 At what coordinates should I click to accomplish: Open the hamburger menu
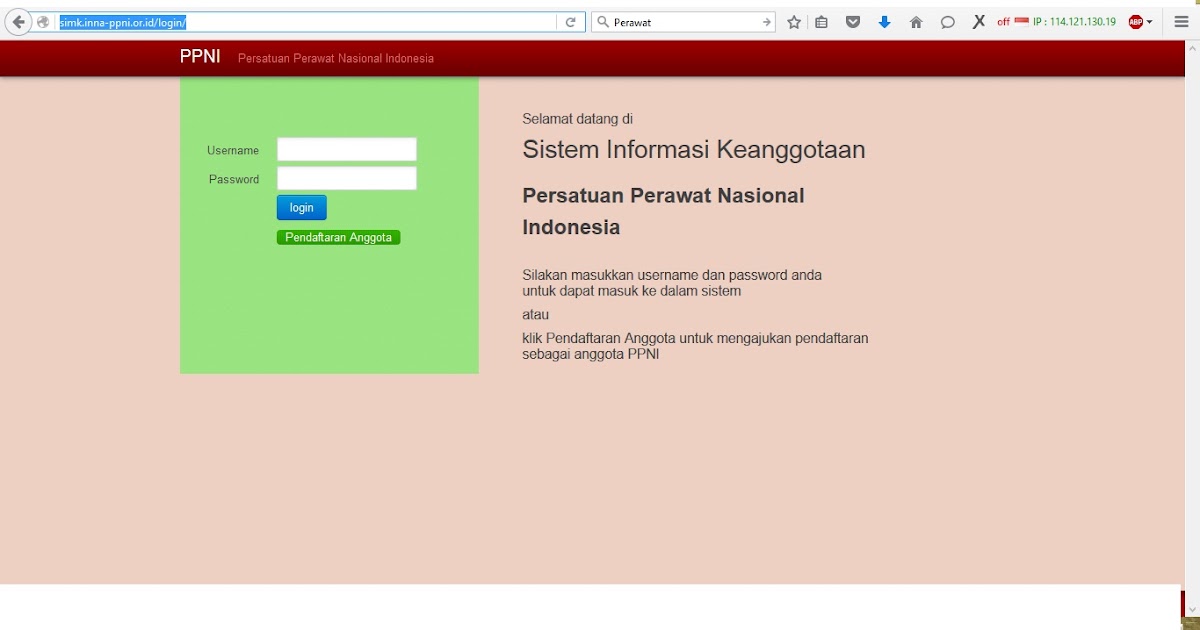[1180, 22]
